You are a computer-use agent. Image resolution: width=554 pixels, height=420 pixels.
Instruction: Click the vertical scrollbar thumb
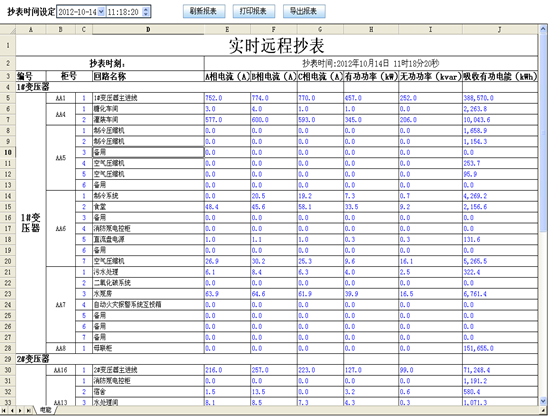tap(543, 132)
